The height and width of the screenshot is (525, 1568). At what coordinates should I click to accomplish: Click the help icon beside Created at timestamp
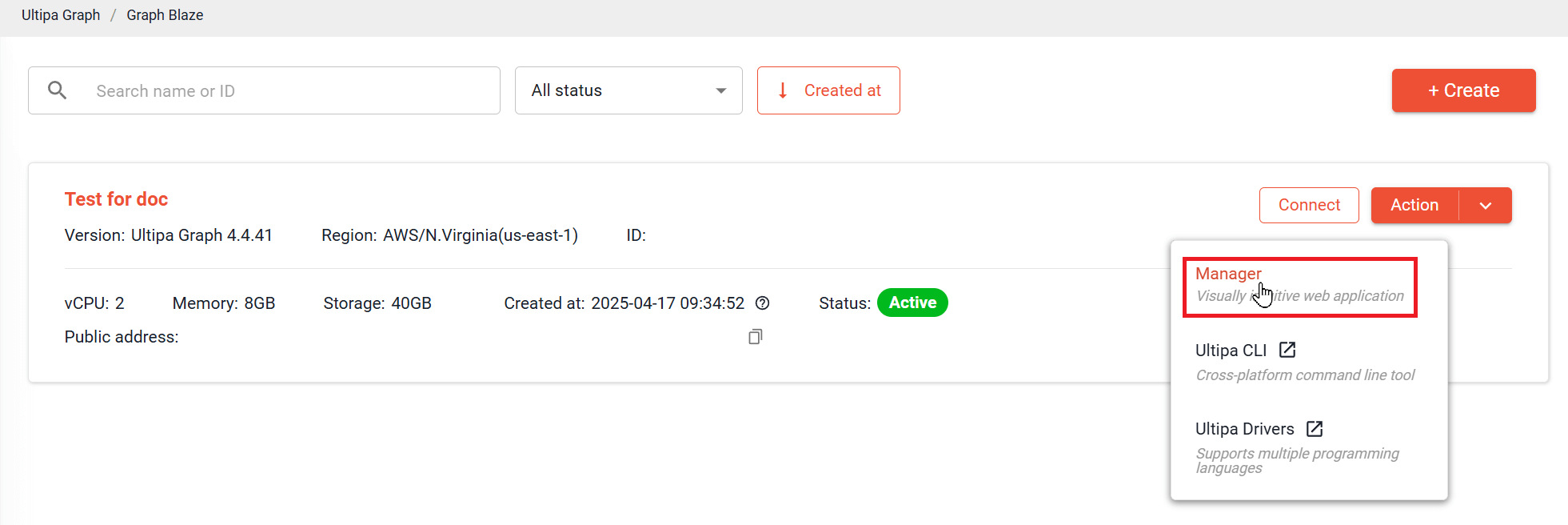pos(763,303)
